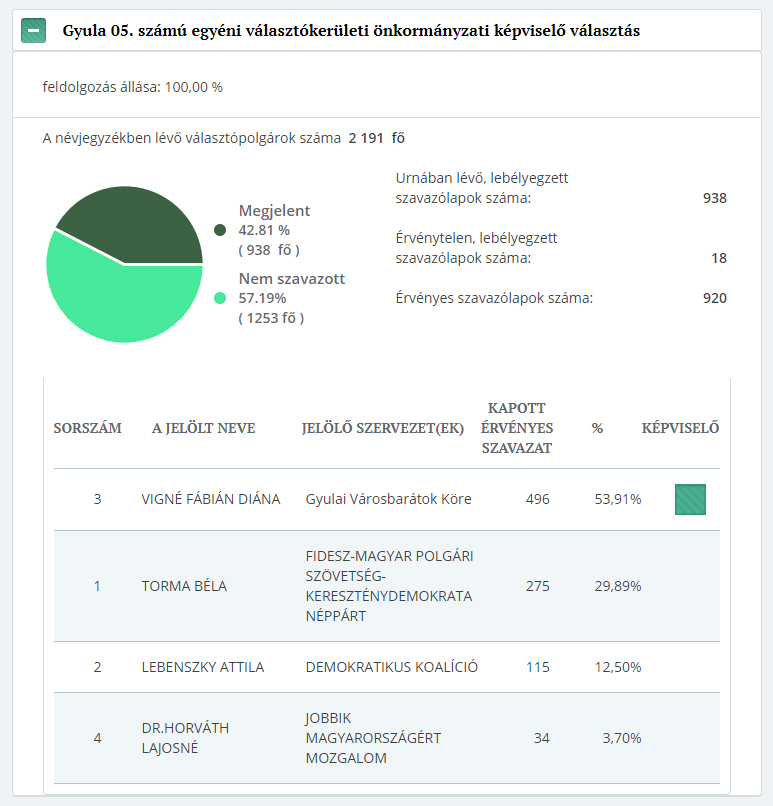773x806 pixels.
Task: Select candidate TORMA BÉLA
Action: (x=184, y=586)
